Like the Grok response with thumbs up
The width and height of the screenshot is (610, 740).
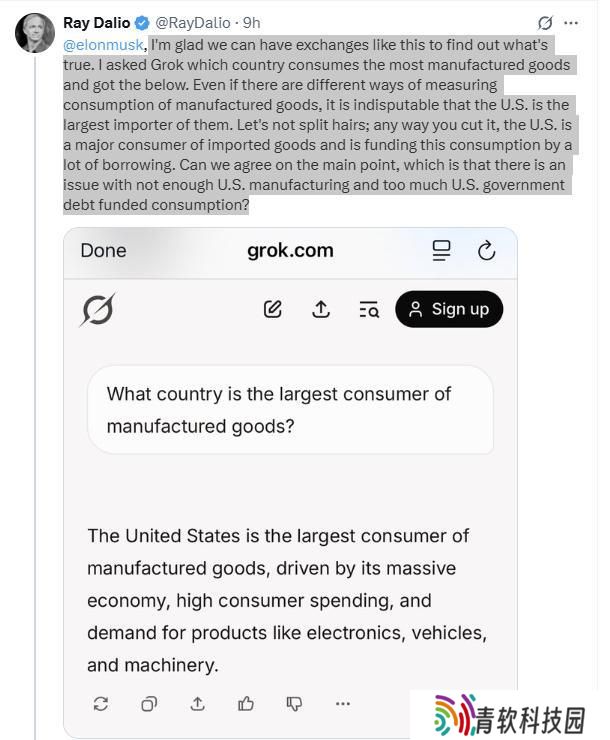click(x=246, y=704)
